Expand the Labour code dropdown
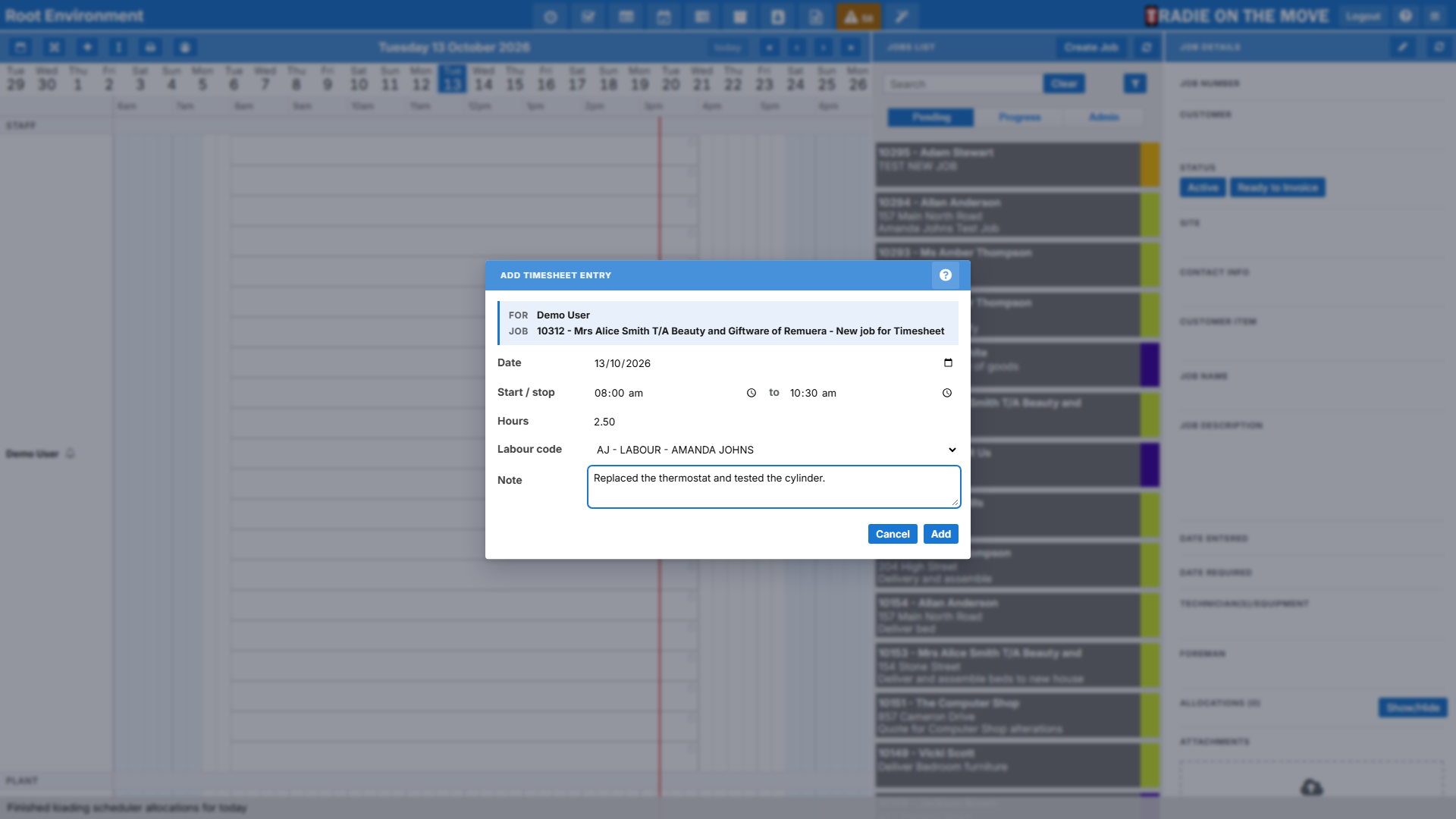 click(x=774, y=450)
